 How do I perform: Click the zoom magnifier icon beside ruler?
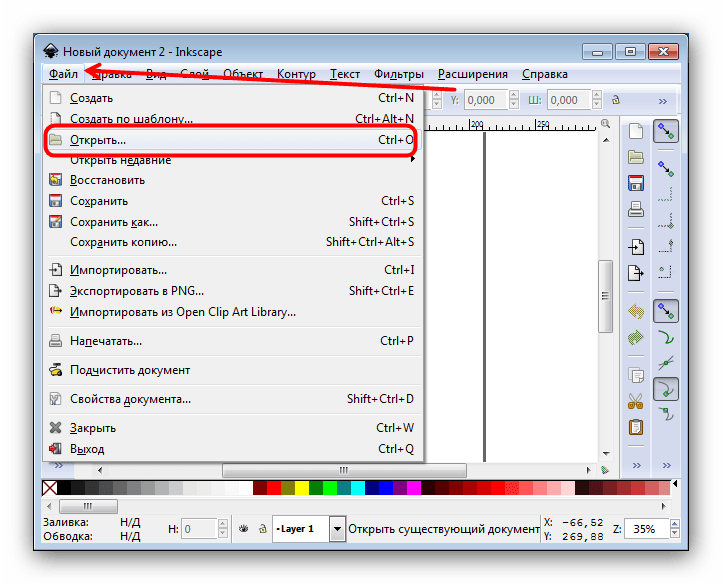606,123
